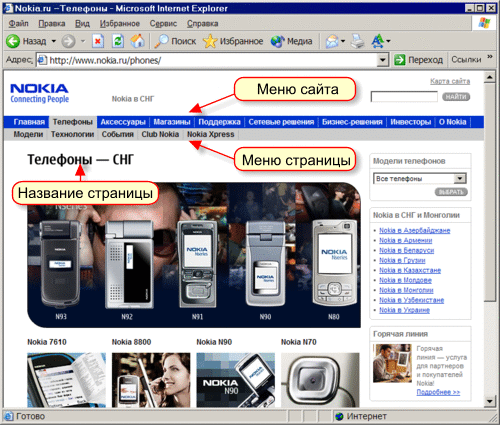Open the Поддержка site menu tab
500x425 pixels.
point(219,122)
